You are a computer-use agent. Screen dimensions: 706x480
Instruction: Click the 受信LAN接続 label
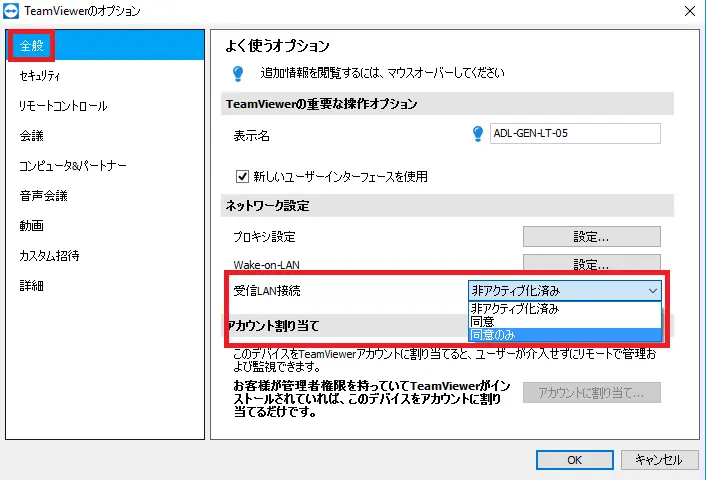click(267, 291)
